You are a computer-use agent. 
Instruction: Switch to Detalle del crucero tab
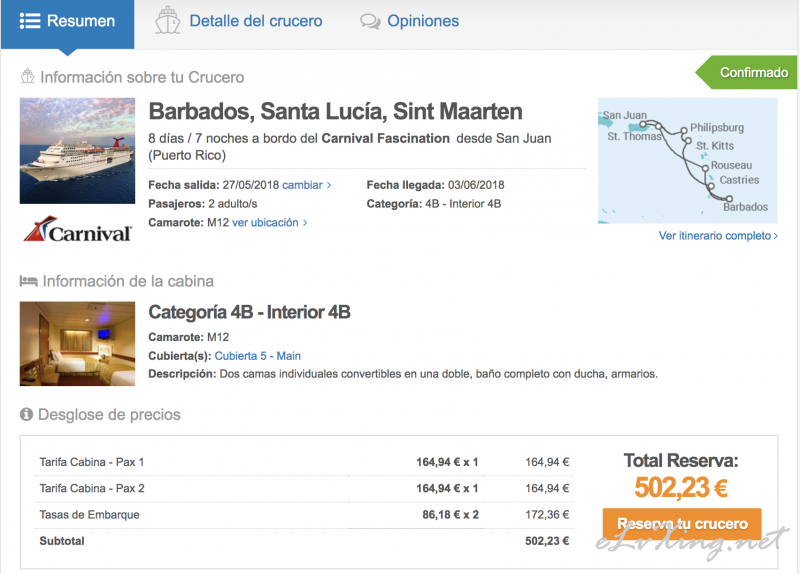[x=239, y=21]
